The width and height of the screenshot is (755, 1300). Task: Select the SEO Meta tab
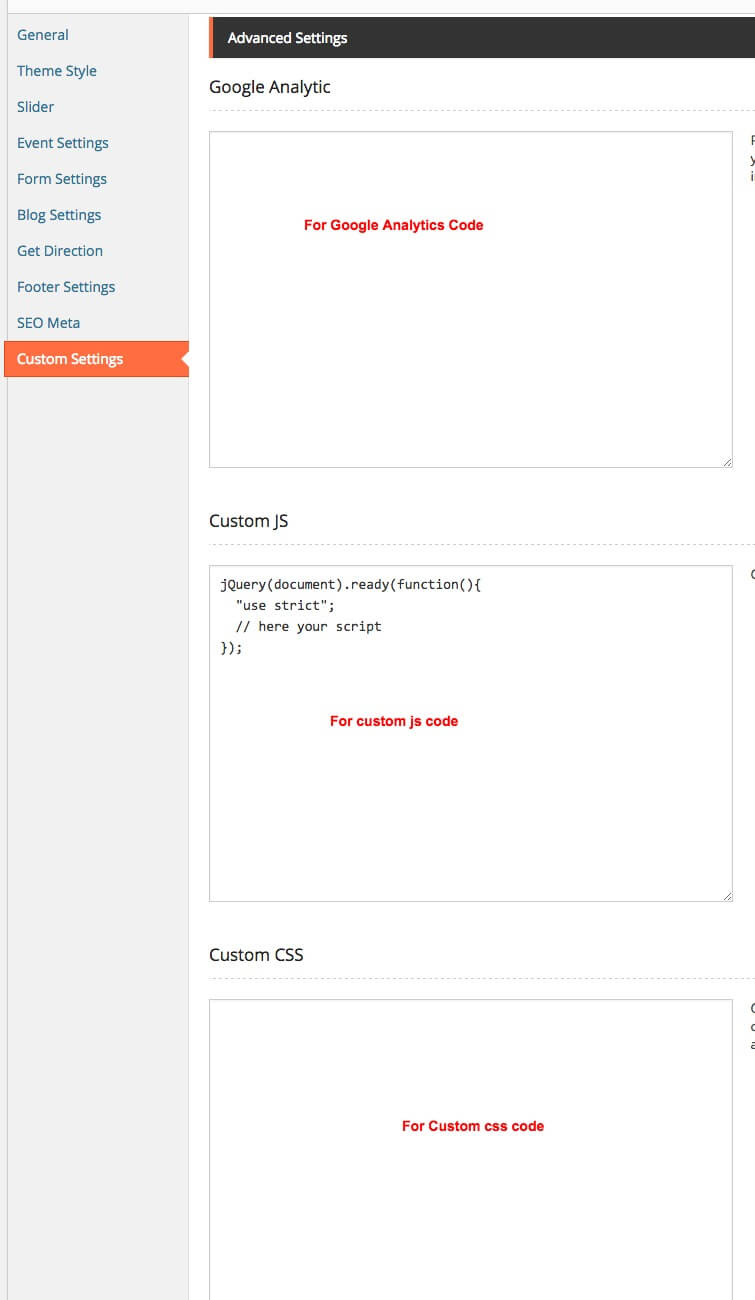click(48, 323)
